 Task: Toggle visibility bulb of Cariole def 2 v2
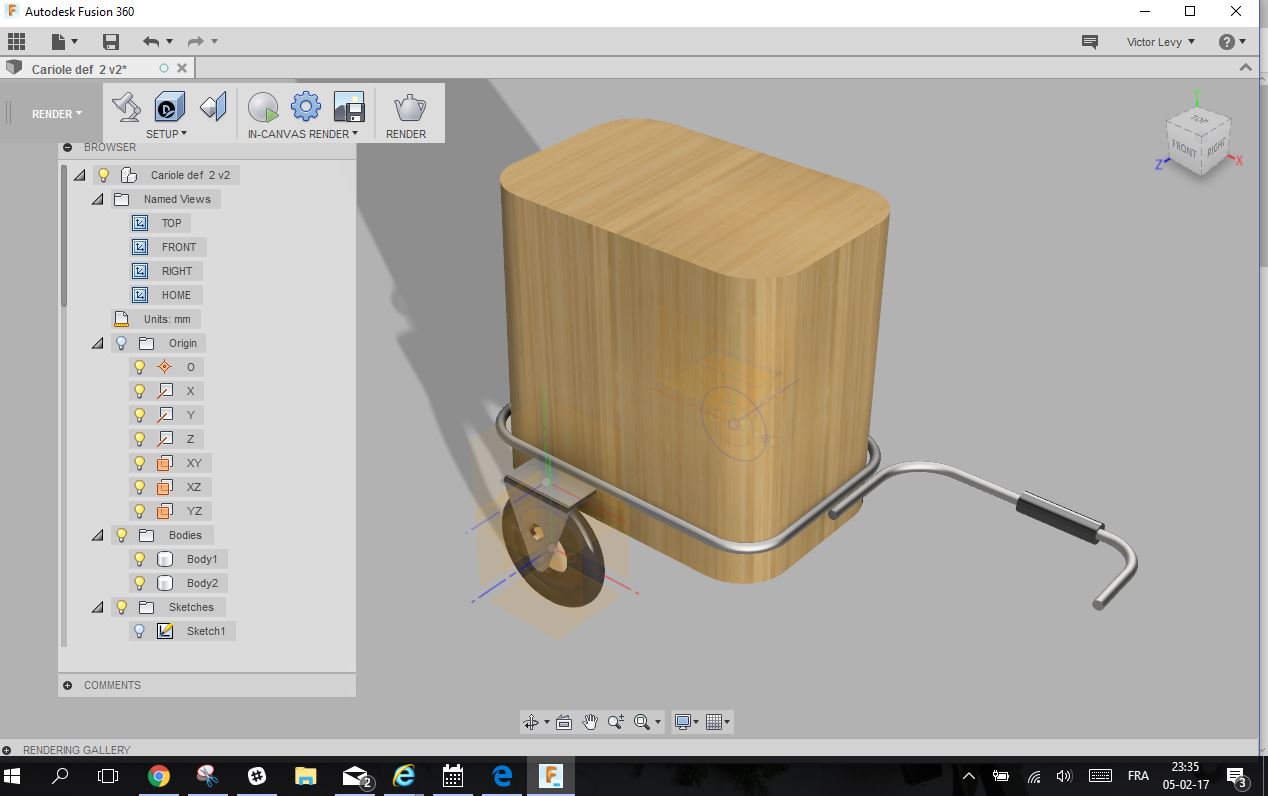[103, 175]
